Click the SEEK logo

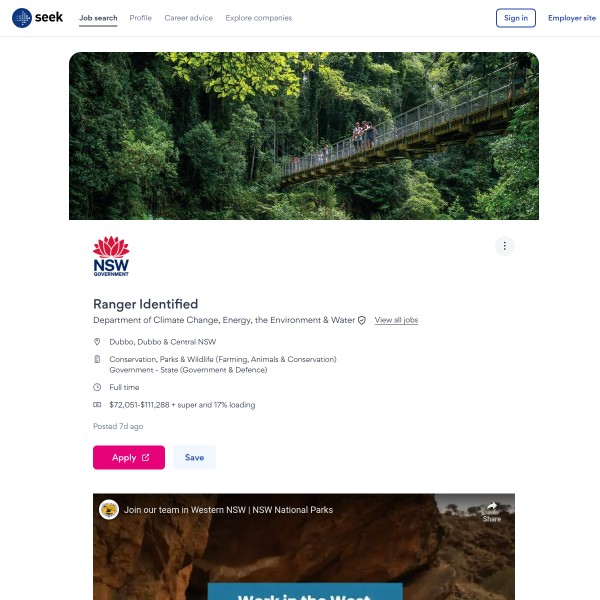coord(37,18)
